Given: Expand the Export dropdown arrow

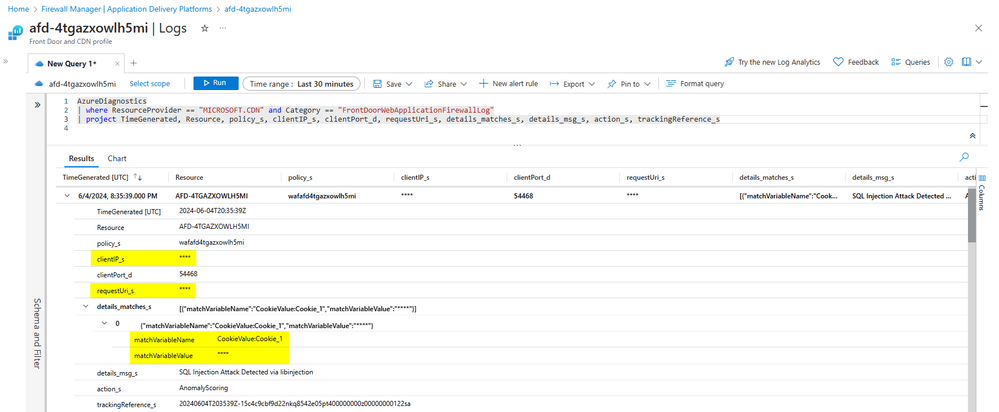Looking at the screenshot, I should [x=592, y=84].
